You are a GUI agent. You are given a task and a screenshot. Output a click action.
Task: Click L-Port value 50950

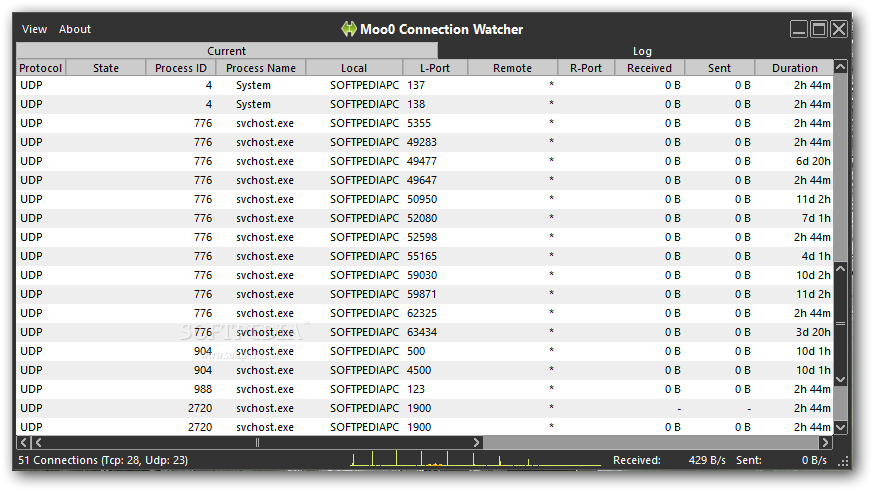421,199
